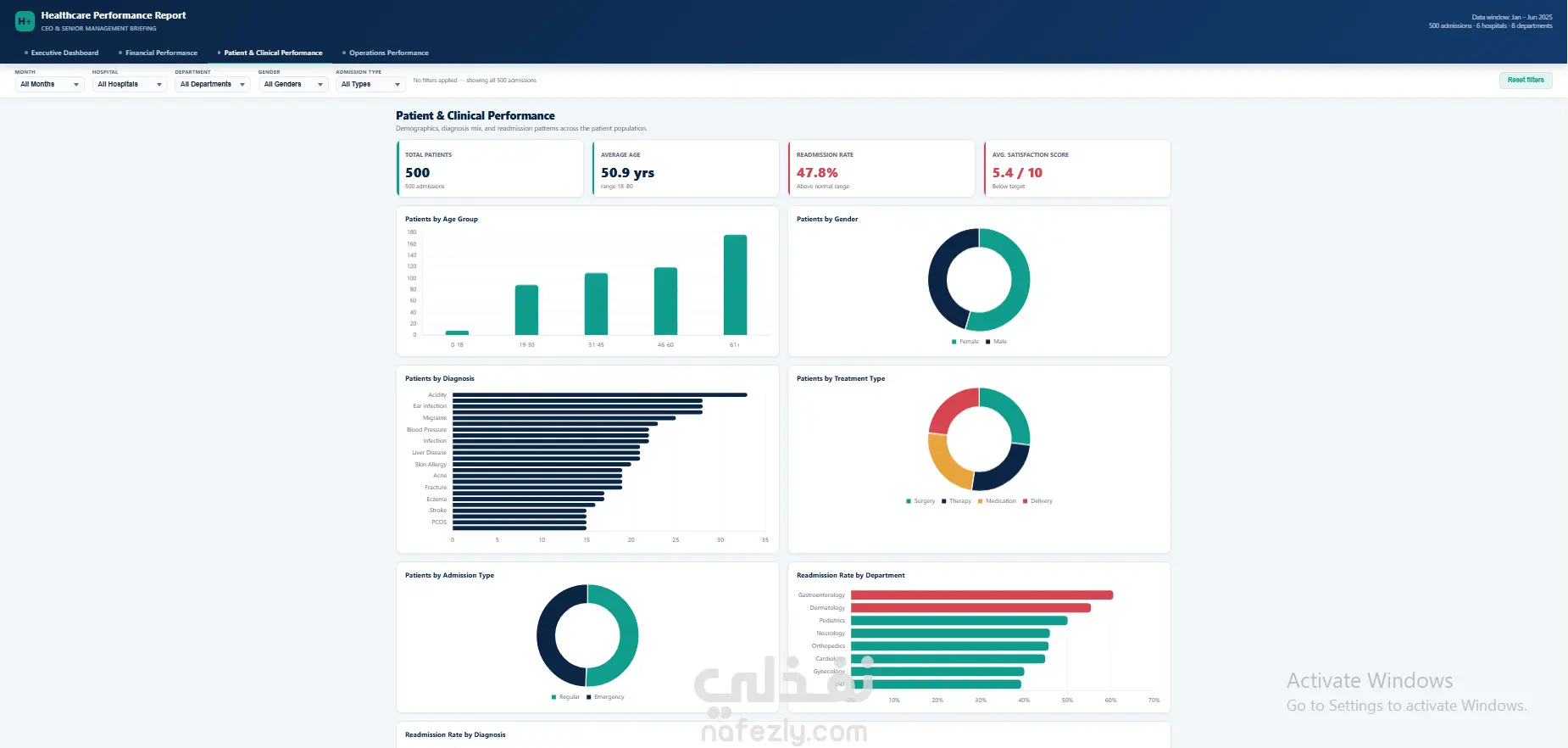
Task: Click the 31-45 age group bar
Action: pos(596,304)
